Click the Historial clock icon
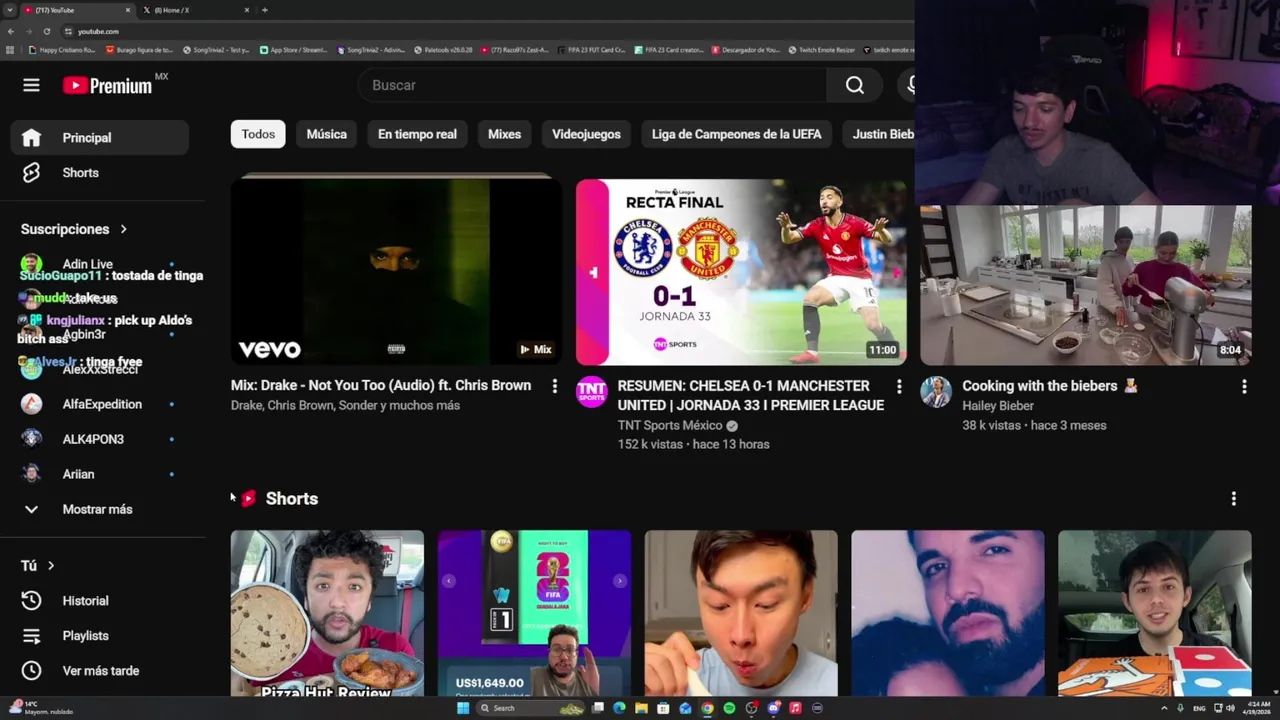Viewport: 1280px width, 720px height. click(x=31, y=601)
